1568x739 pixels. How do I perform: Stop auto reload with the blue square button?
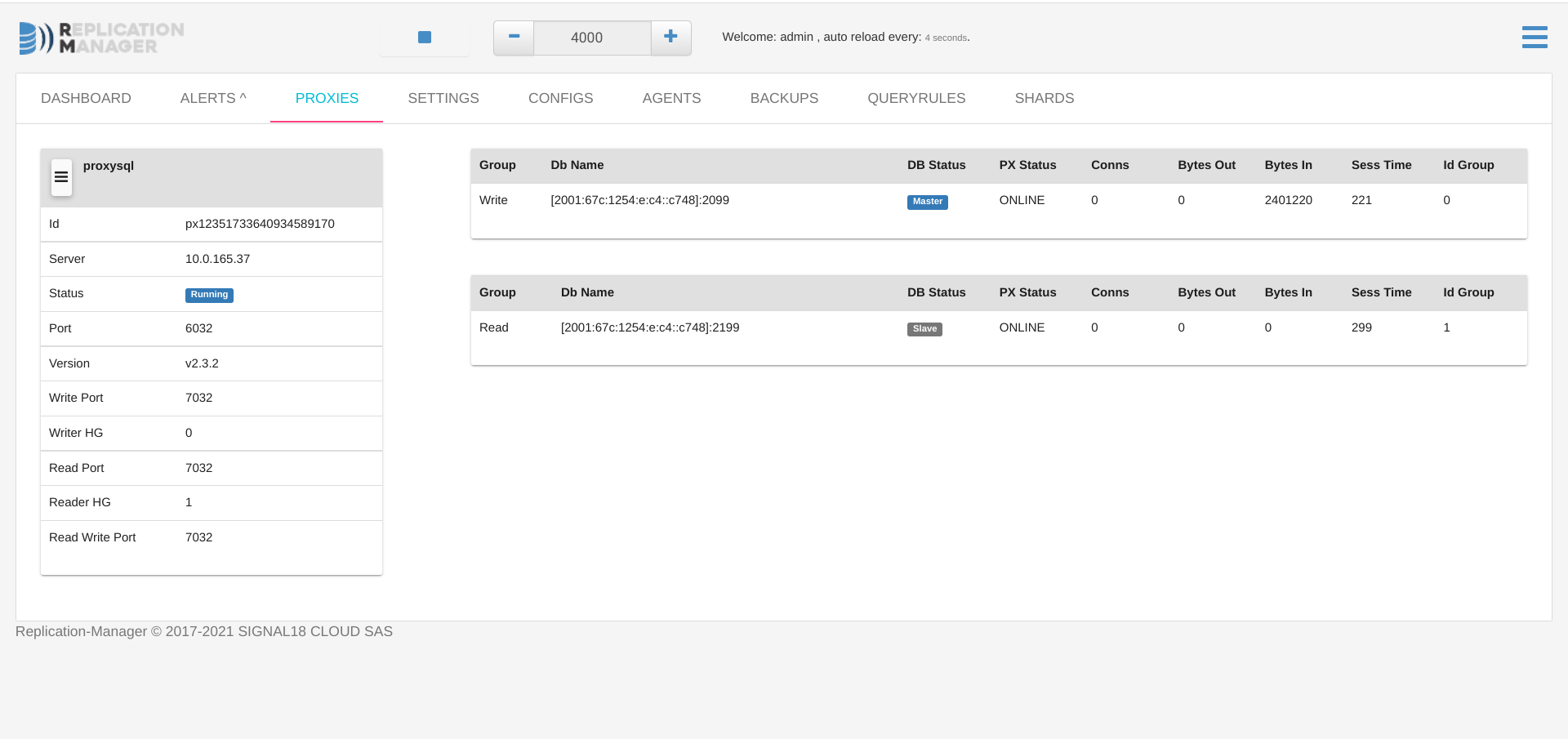pyautogui.click(x=425, y=38)
